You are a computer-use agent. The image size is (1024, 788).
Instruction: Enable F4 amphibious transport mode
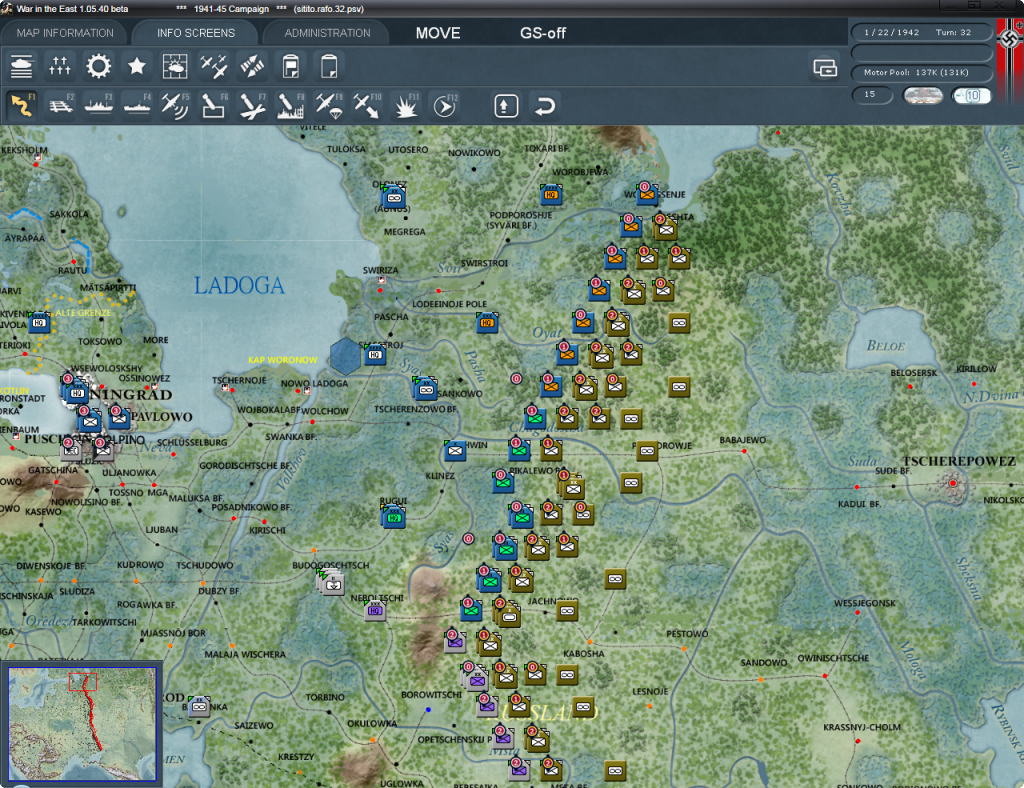137,106
